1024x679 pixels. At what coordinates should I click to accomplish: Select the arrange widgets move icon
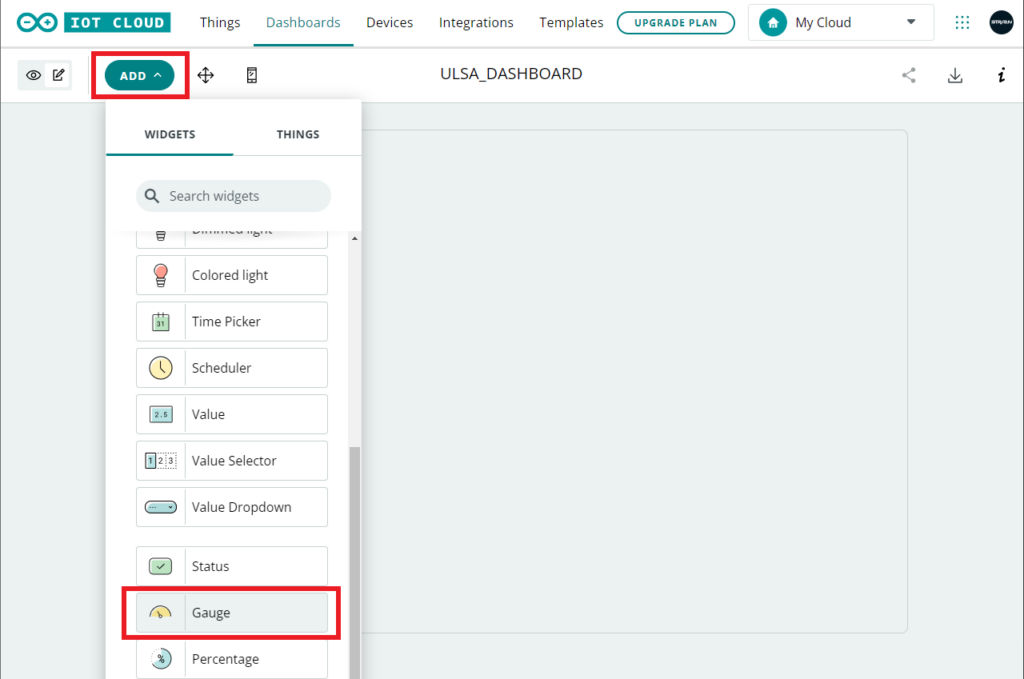(206, 75)
